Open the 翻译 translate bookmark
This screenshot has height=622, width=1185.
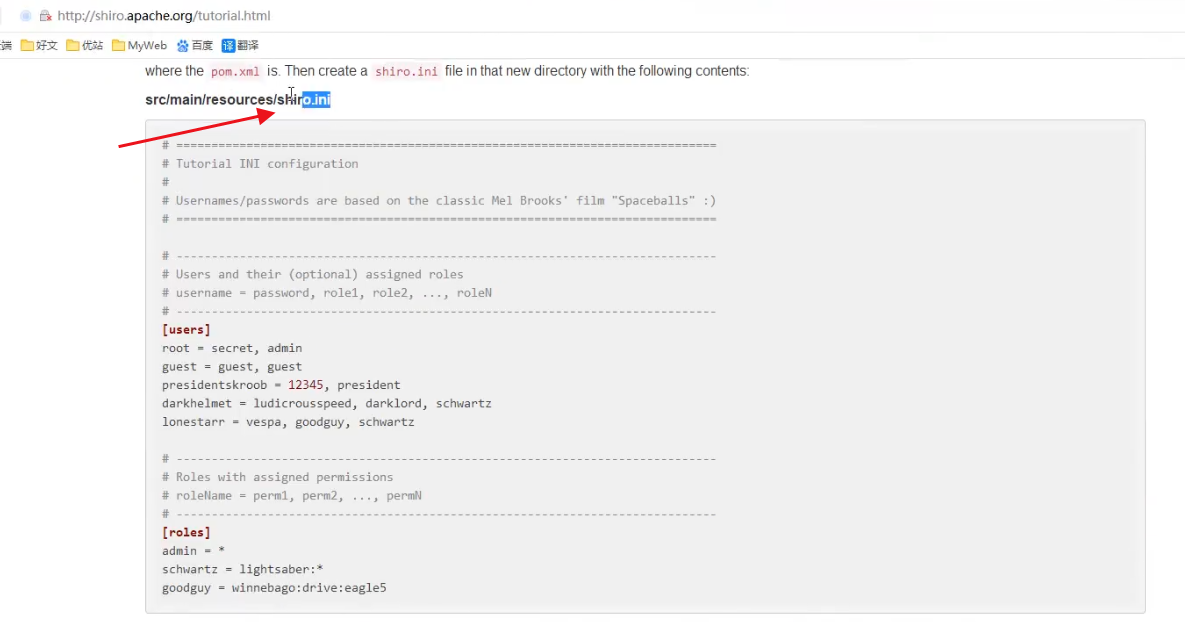tap(240, 45)
